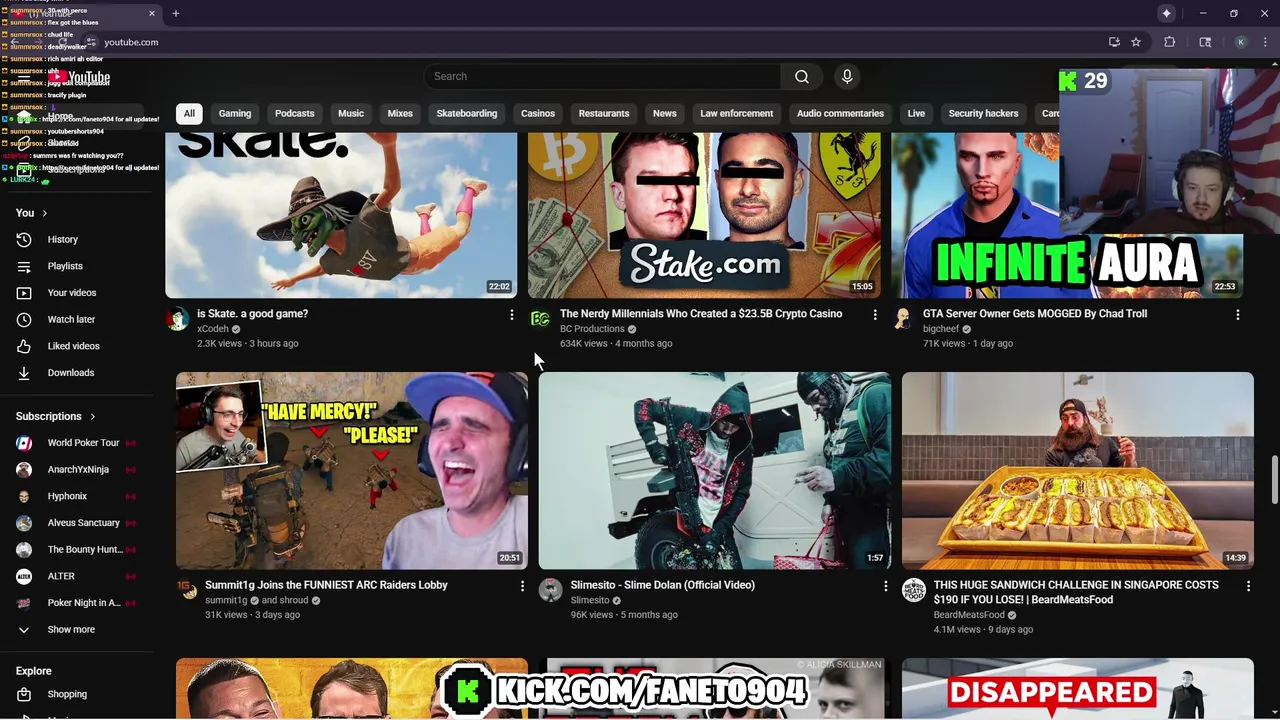Open the giant sandwich tray thumbnail
The width and height of the screenshot is (1280, 720).
[x=1077, y=471]
